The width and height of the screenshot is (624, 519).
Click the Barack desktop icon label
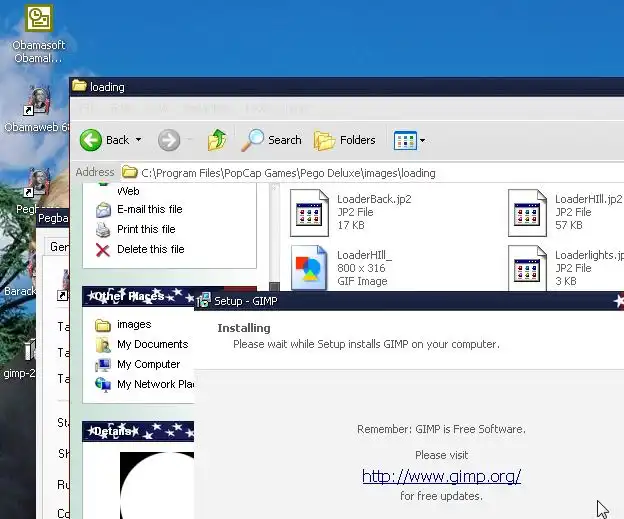click(x=20, y=291)
